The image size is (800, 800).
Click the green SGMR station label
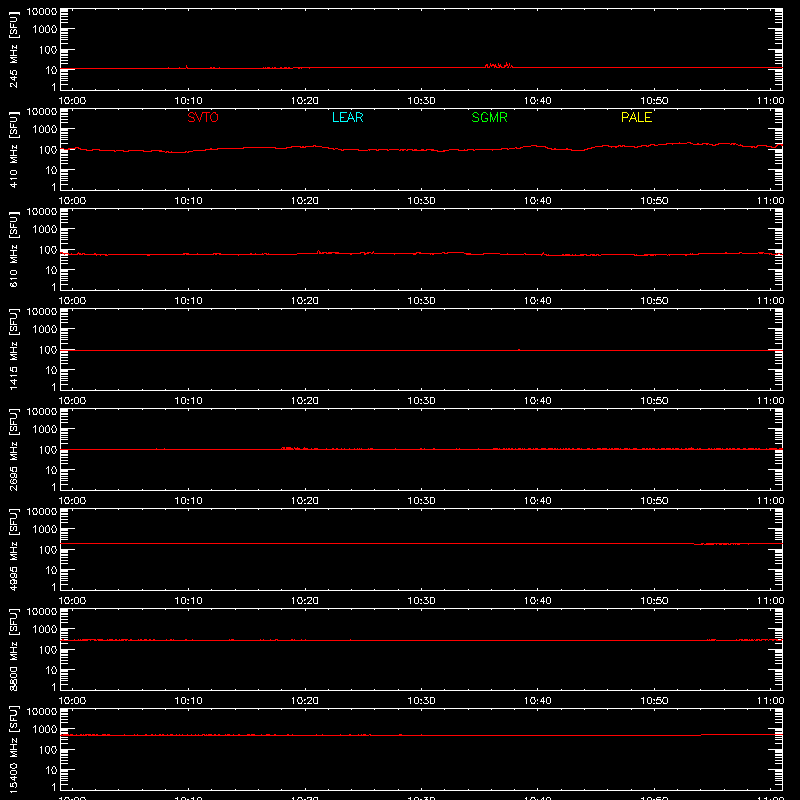(x=489, y=117)
